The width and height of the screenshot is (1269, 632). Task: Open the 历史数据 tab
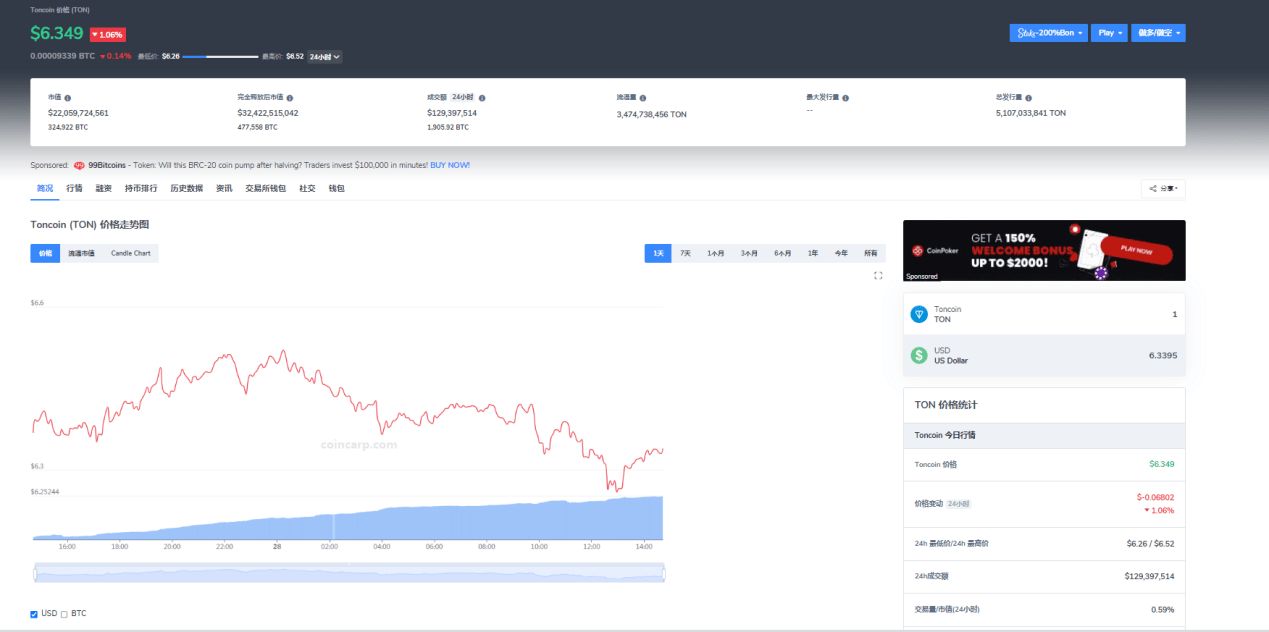tap(186, 188)
